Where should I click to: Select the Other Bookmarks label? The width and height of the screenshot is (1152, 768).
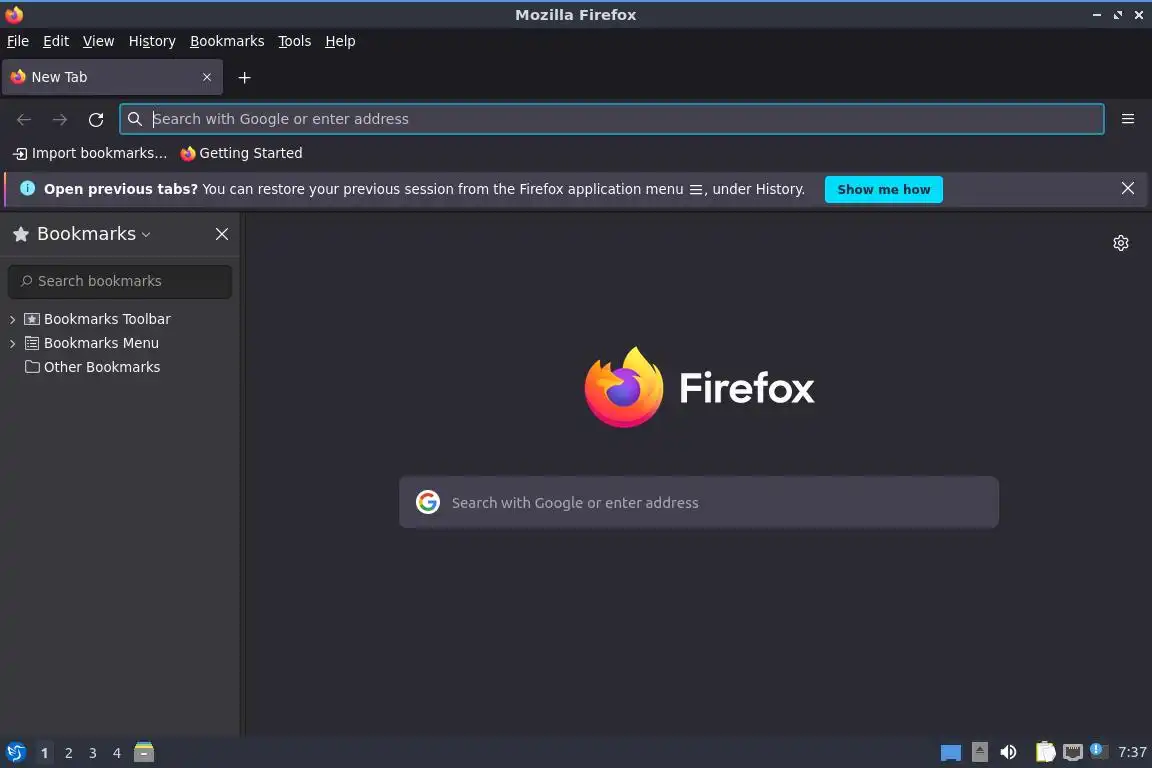click(102, 367)
